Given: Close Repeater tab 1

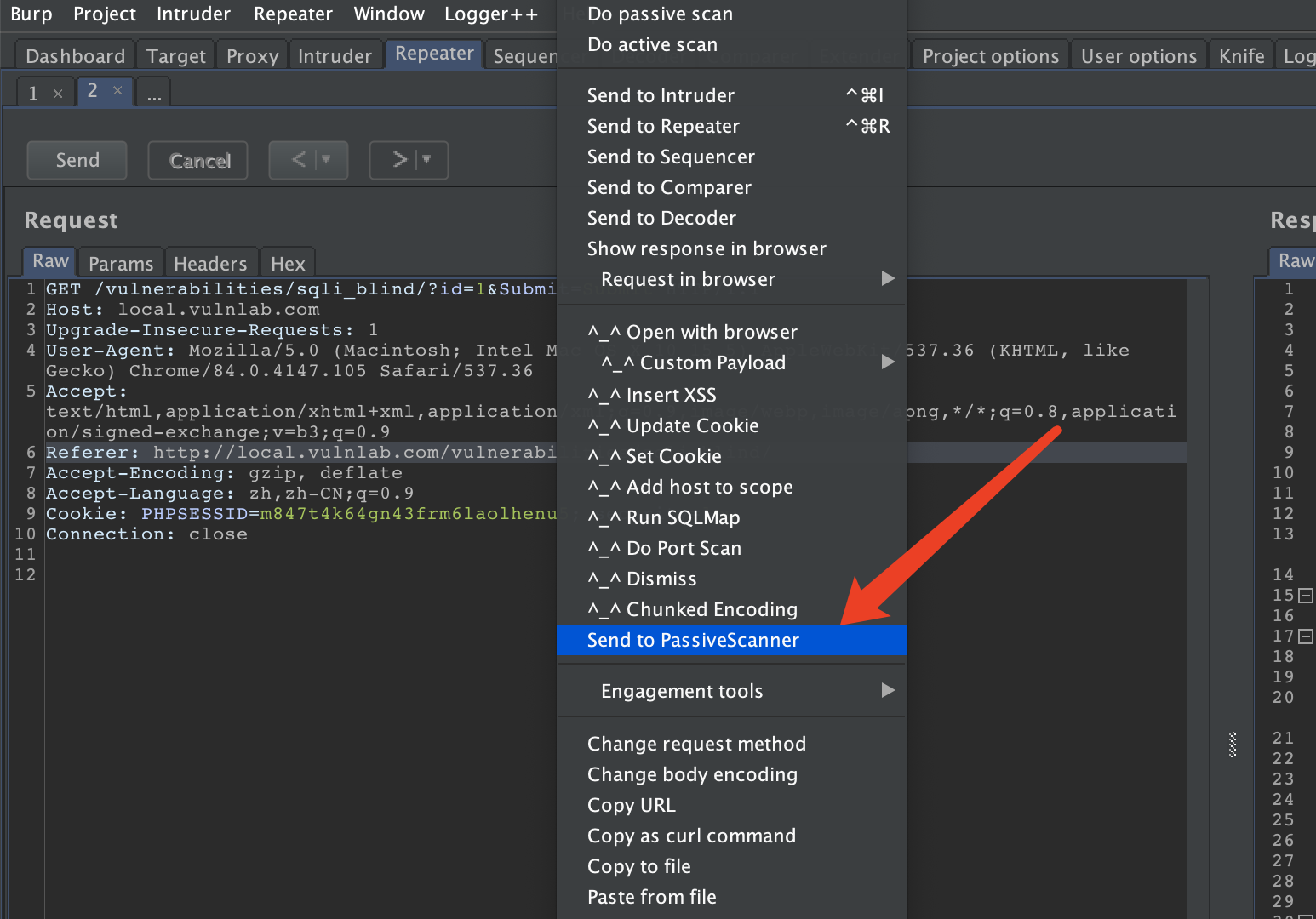Looking at the screenshot, I should point(58,94).
